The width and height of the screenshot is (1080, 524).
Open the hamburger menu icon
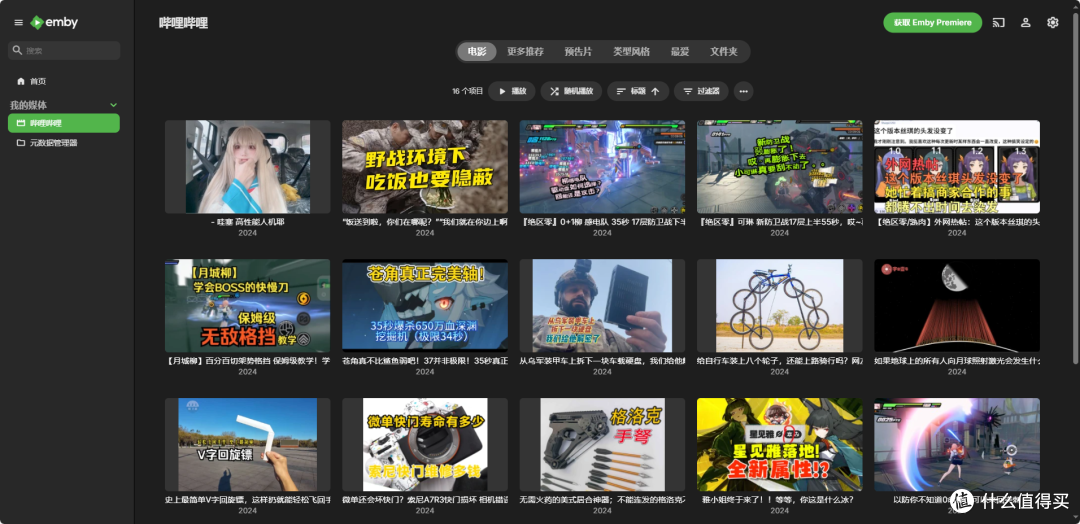pos(19,23)
